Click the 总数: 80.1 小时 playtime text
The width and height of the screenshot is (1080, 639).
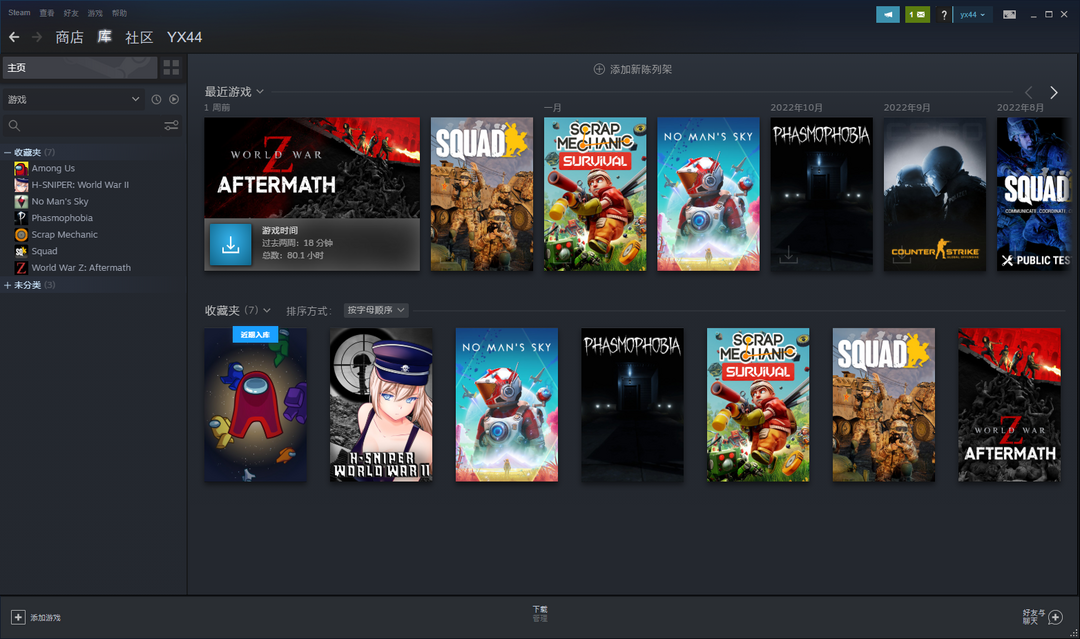293,255
